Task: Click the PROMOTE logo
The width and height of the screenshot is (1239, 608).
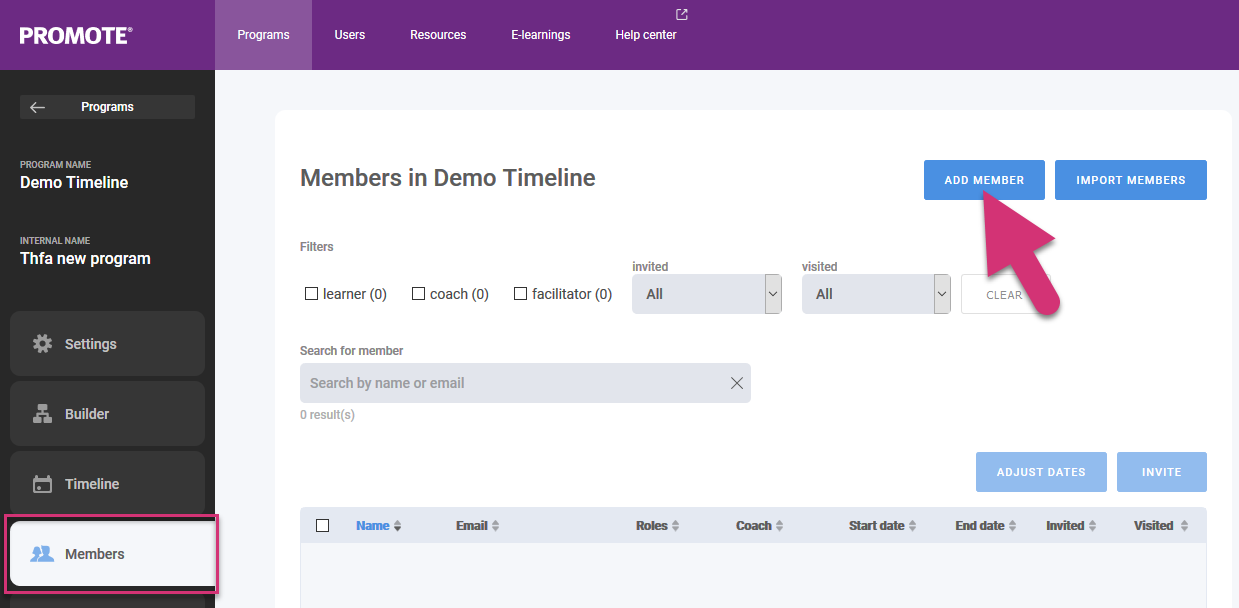Action: pos(76,35)
